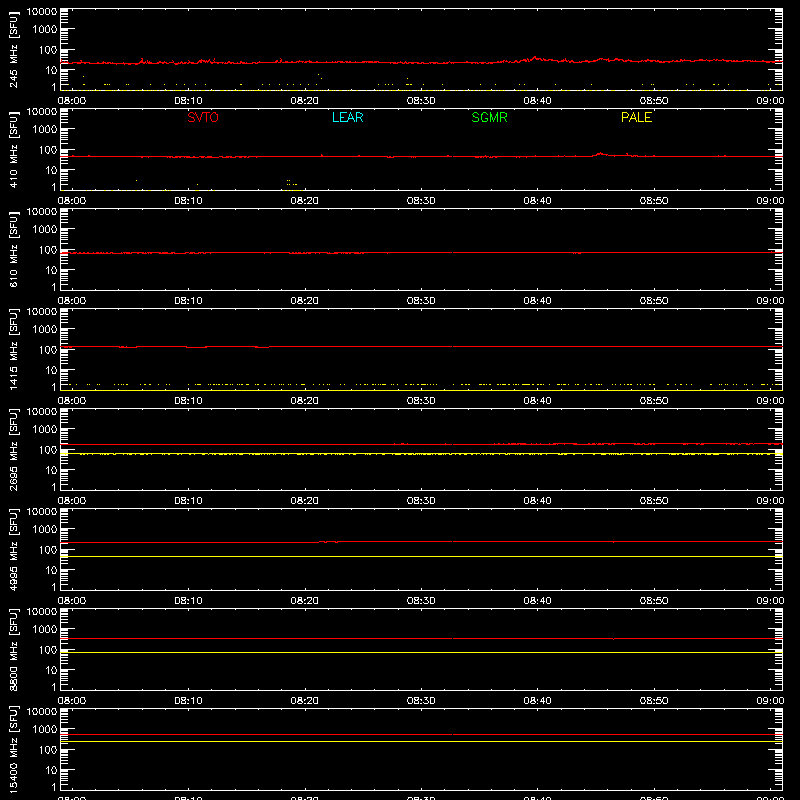The image size is (800, 800).
Task: Select the 4995 MHz [SFU] axis title
Action: pyautogui.click(x=13, y=549)
